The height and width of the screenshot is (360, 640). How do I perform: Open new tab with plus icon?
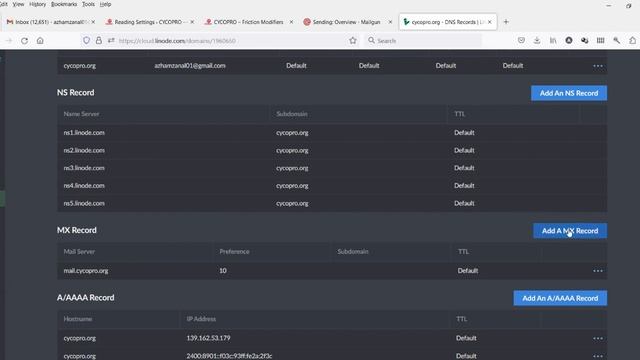506,22
